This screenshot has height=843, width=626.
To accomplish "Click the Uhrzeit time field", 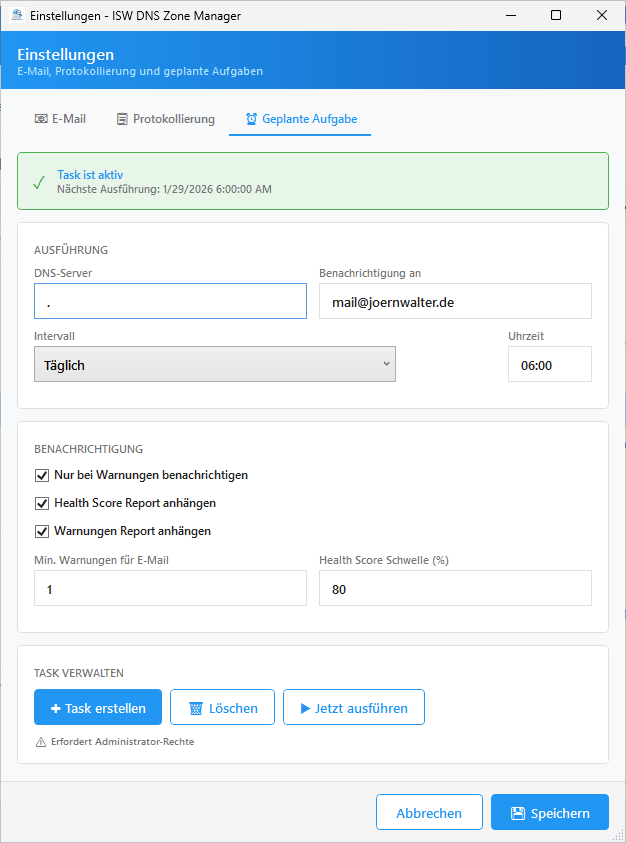I will (549, 365).
